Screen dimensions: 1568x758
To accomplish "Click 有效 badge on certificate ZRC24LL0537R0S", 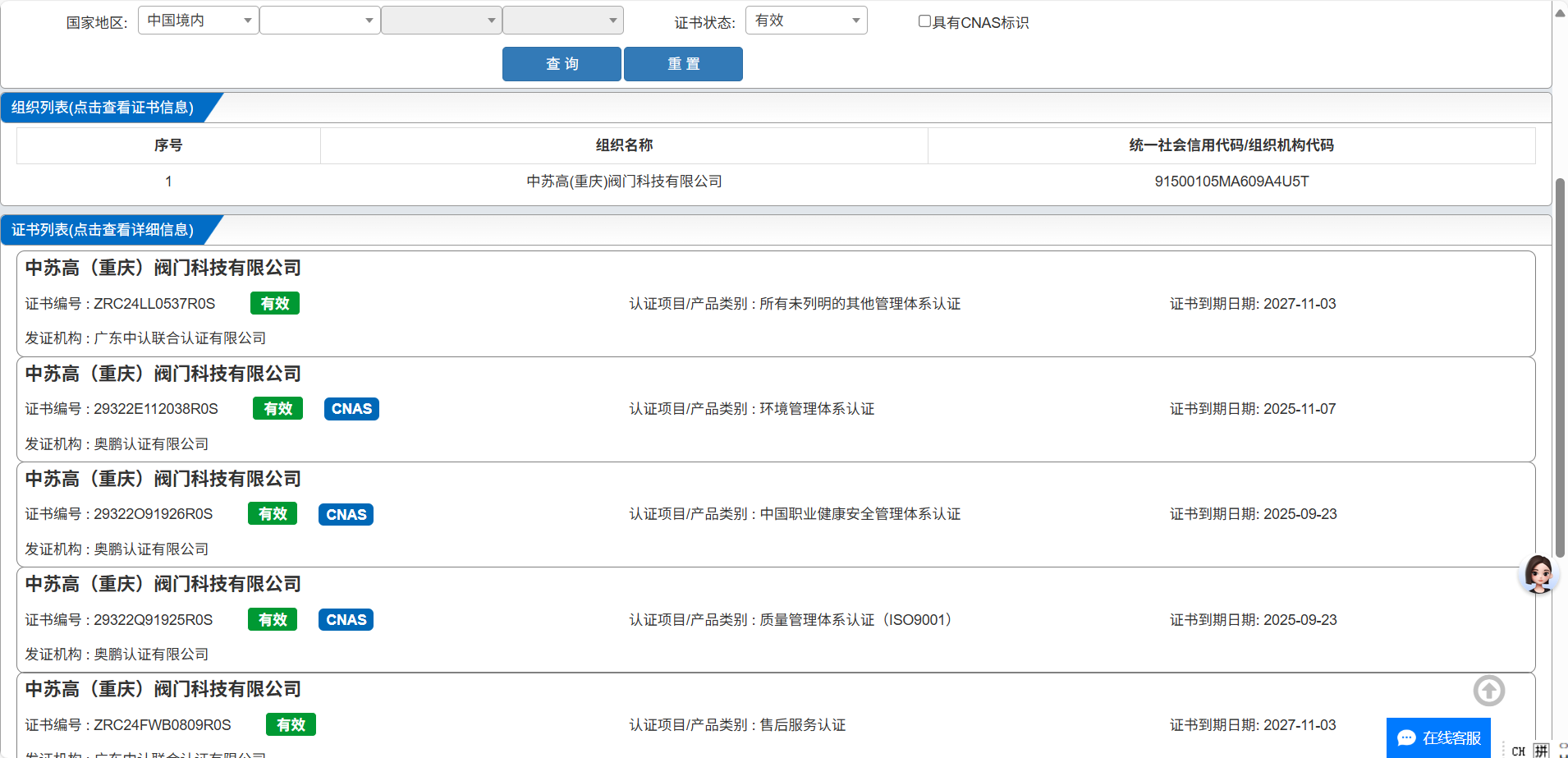I will tap(275, 304).
